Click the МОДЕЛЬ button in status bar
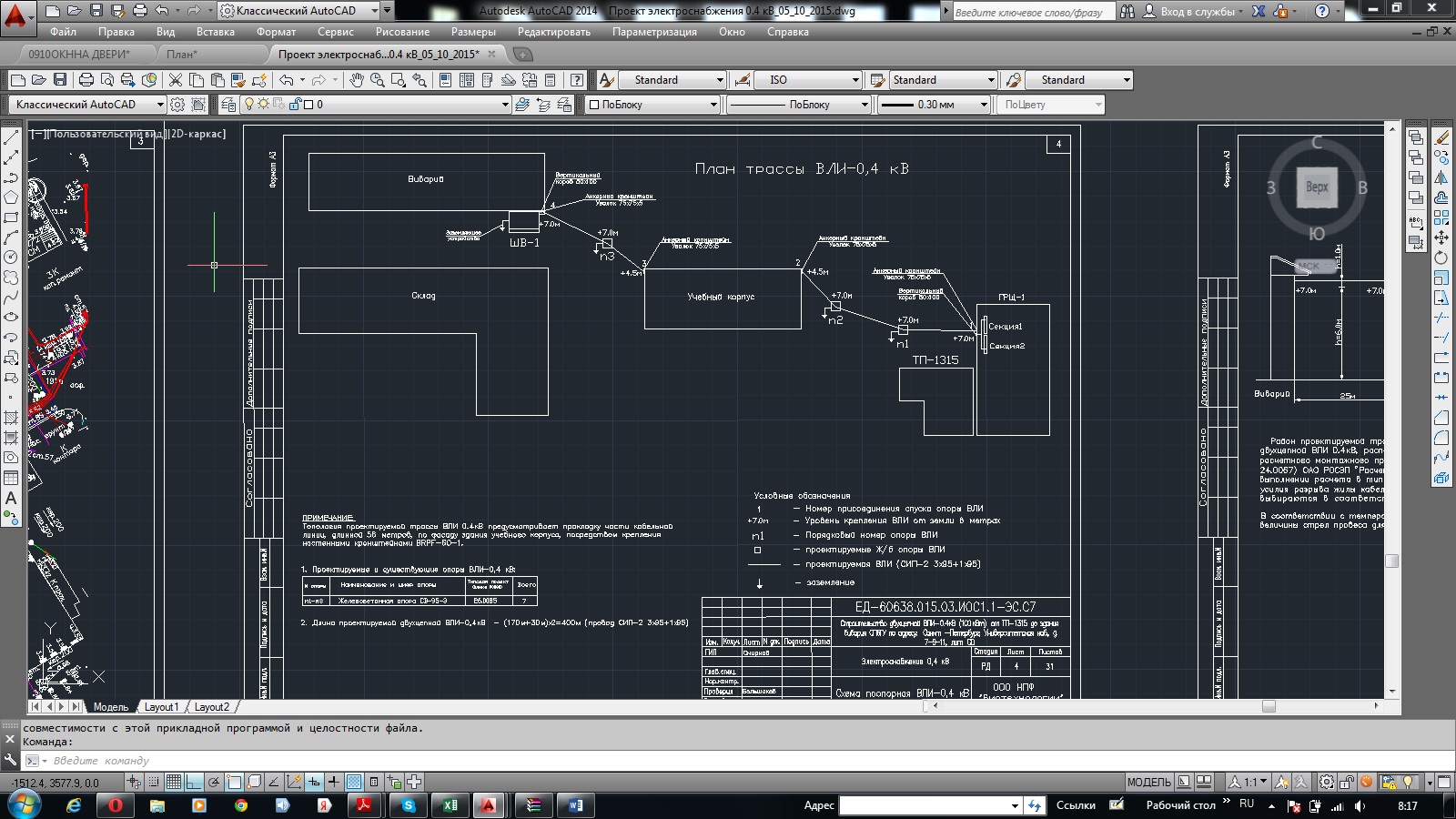 [x=1149, y=782]
